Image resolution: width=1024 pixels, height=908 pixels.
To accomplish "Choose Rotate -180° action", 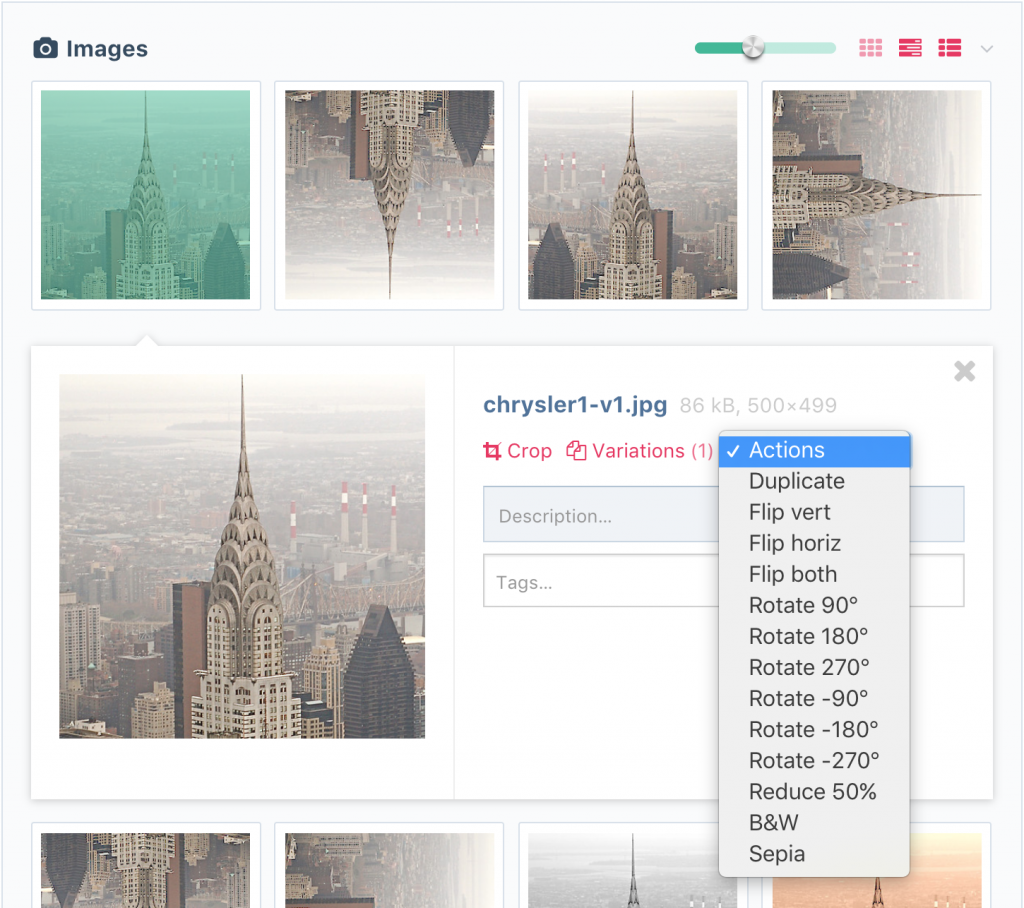I will tap(814, 730).
